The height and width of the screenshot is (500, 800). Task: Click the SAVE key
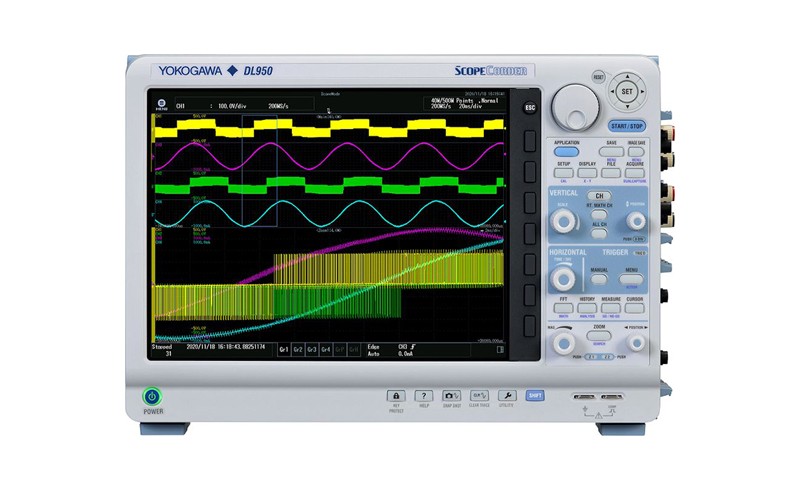611,152
